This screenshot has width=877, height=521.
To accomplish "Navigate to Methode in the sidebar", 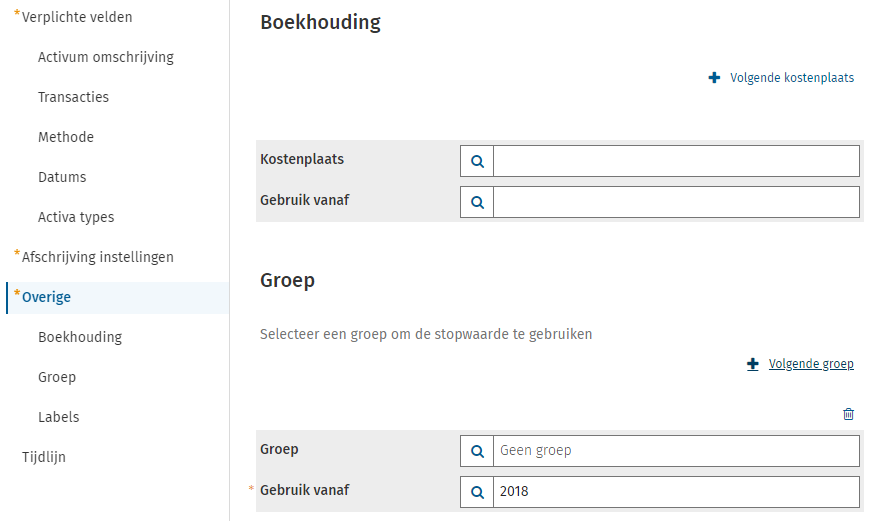I will pyautogui.click(x=66, y=137).
